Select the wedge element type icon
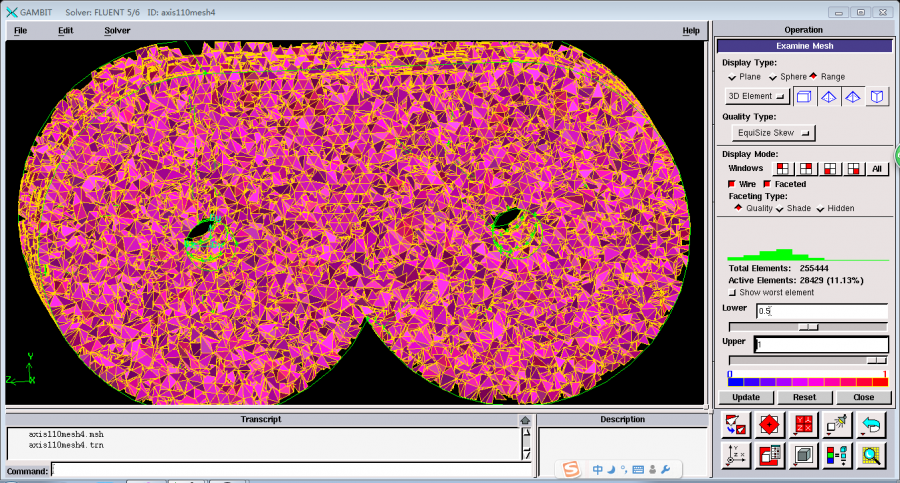900x483 pixels. tap(876, 96)
